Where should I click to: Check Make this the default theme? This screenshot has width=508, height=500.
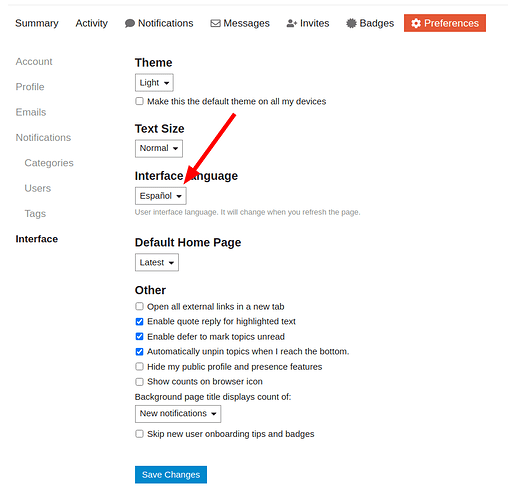[139, 101]
